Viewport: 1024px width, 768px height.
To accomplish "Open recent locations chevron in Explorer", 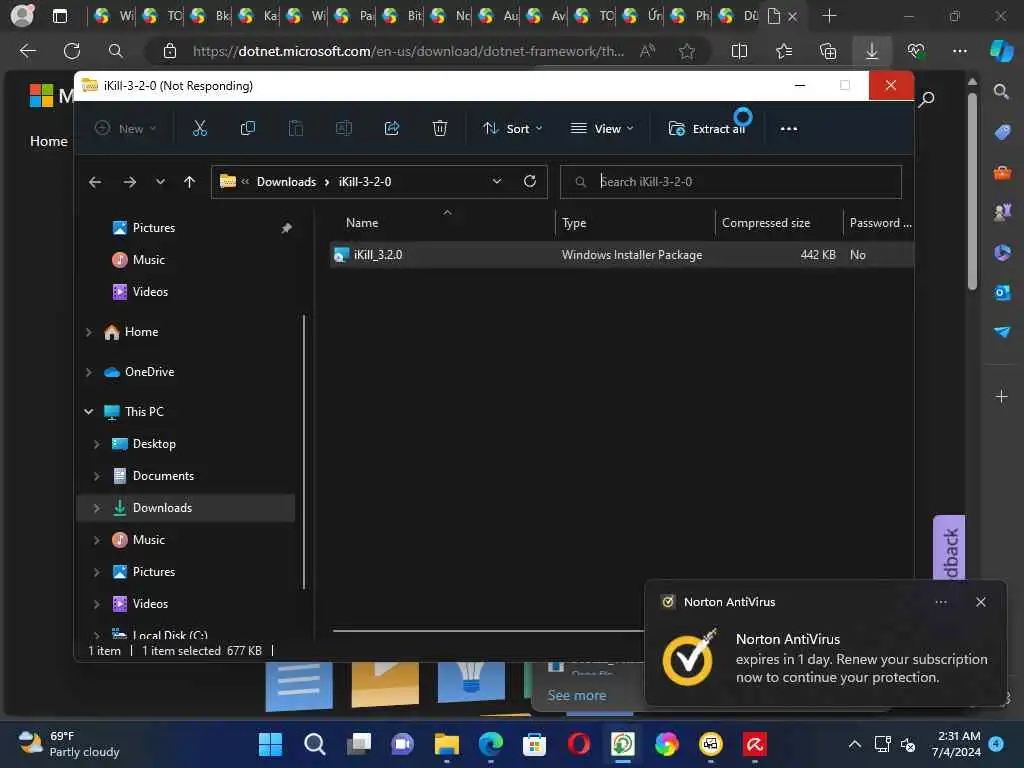I will click(x=160, y=182).
